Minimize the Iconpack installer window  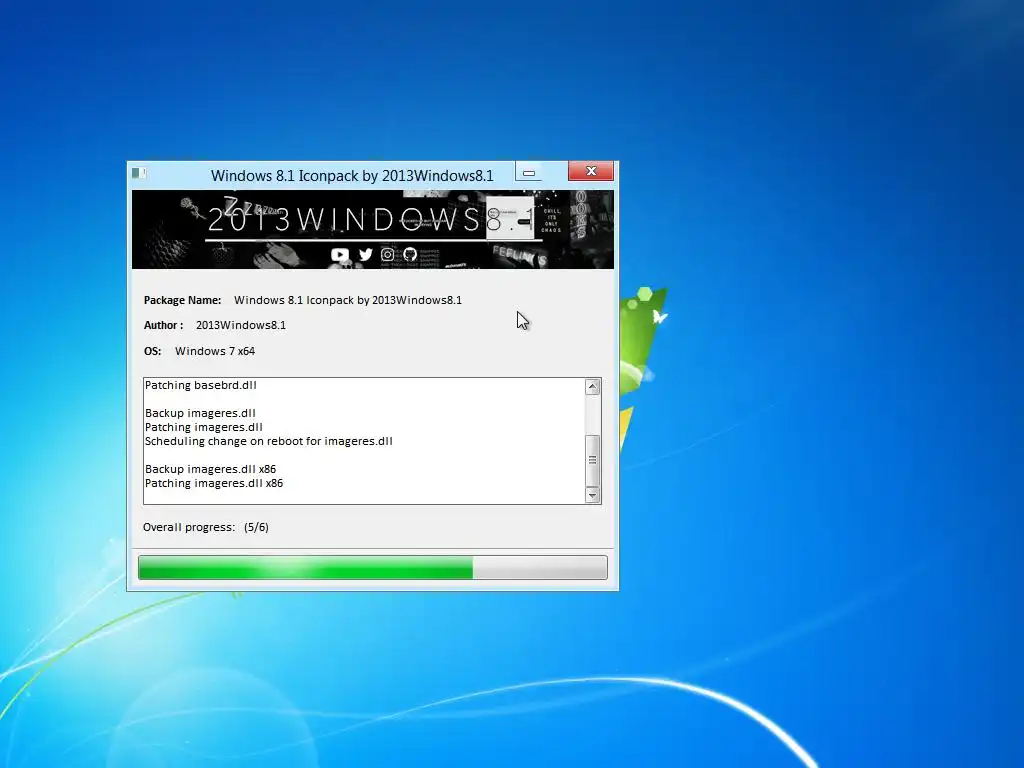(x=528, y=172)
